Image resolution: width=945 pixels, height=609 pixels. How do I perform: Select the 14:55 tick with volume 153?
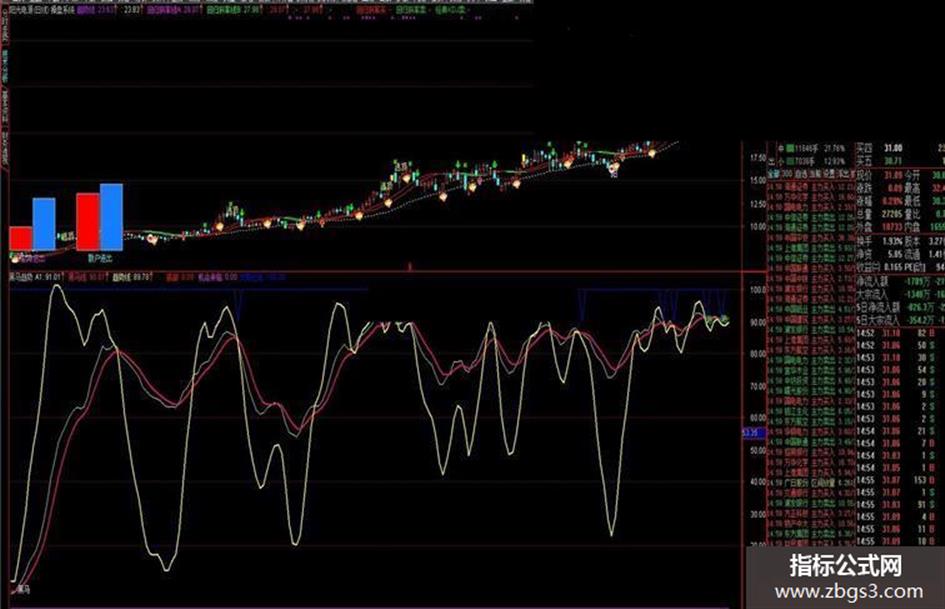[900, 480]
